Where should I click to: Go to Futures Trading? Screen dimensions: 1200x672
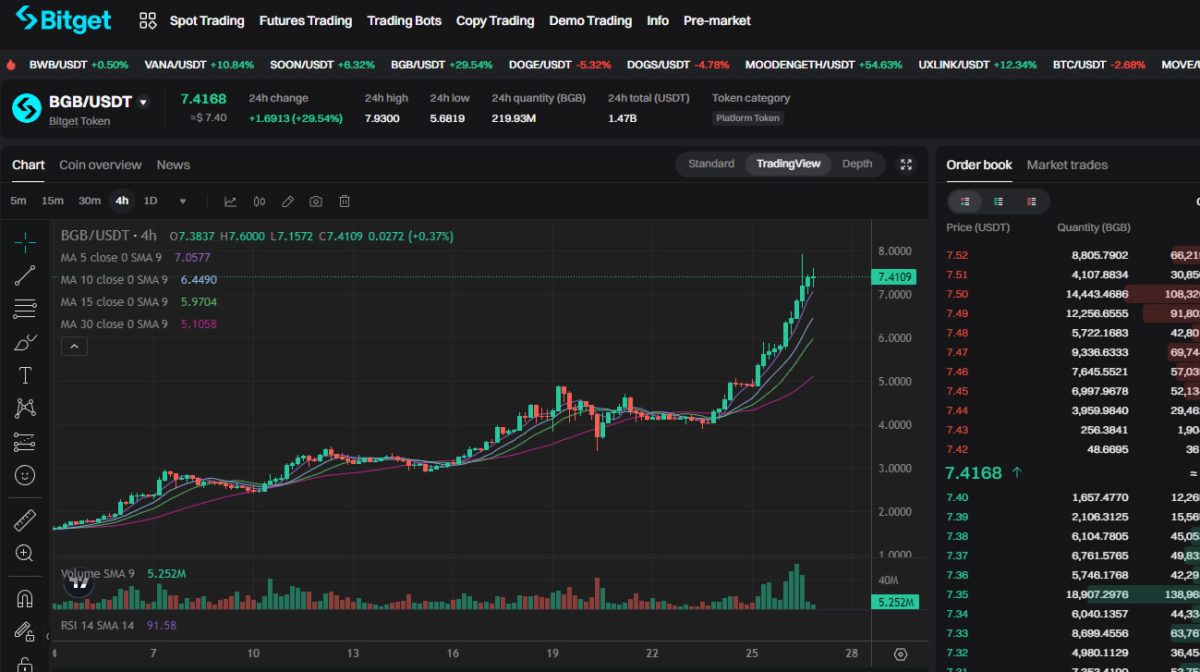[x=305, y=20]
